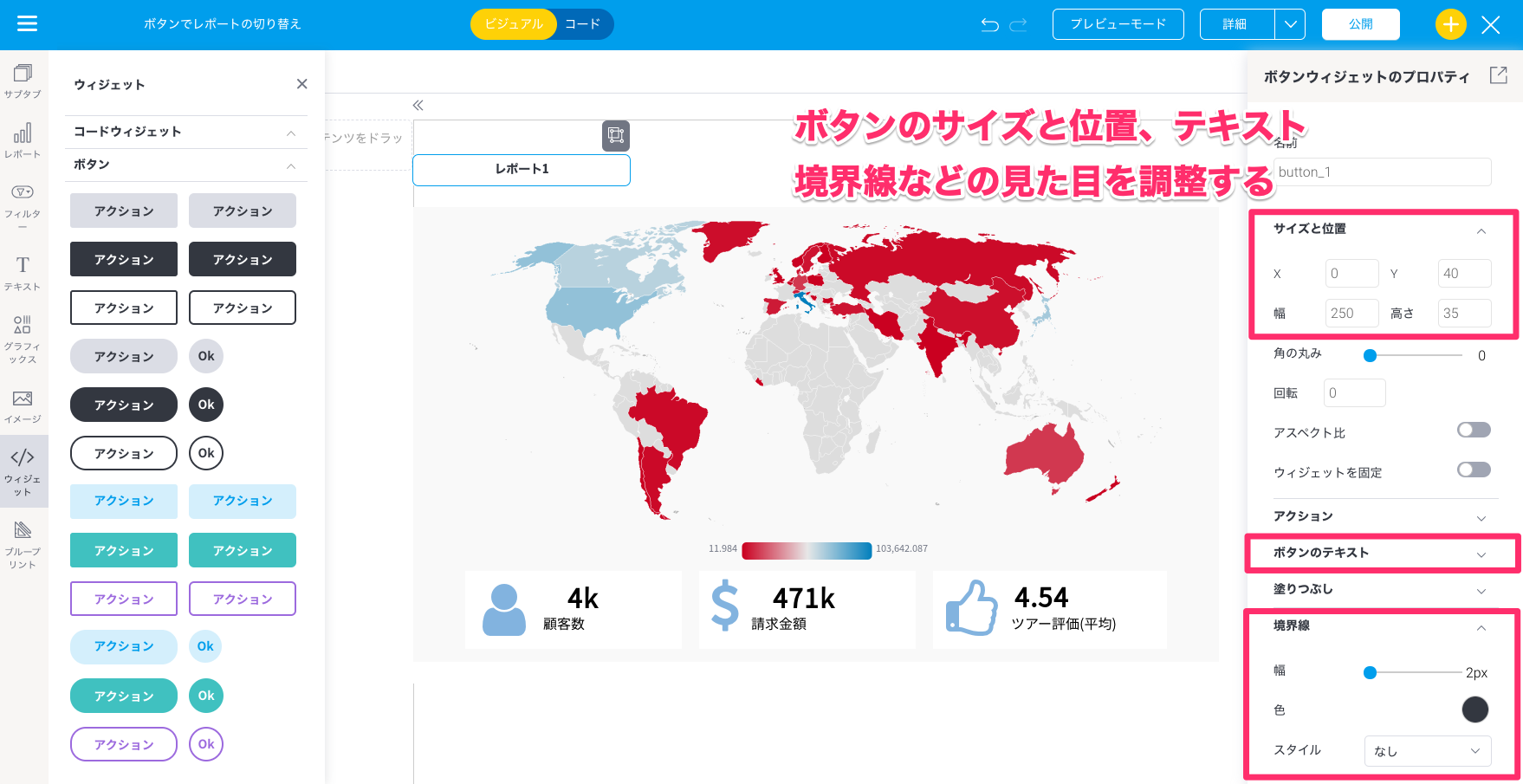The image size is (1523, 784).
Task: Switch to ビジュアル mode
Action: tap(514, 24)
